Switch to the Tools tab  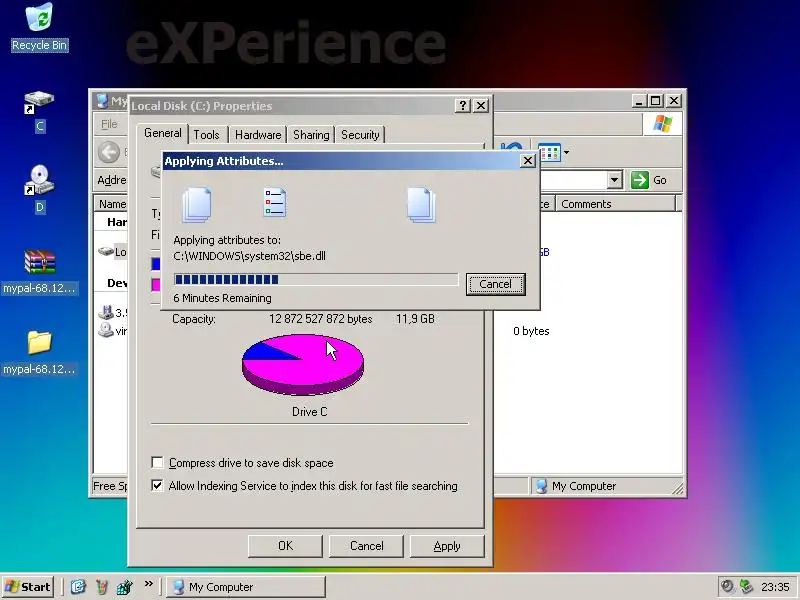207,135
